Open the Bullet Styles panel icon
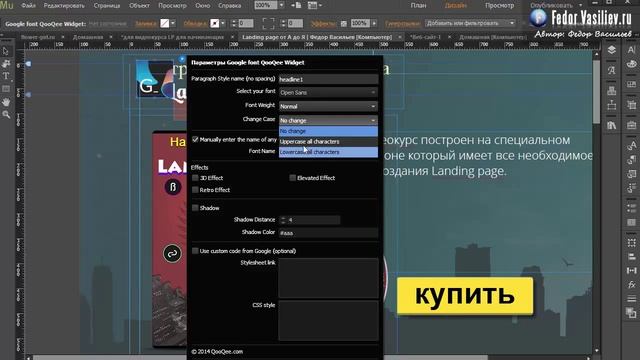Screen dimensions: 640x360 point(631,188)
